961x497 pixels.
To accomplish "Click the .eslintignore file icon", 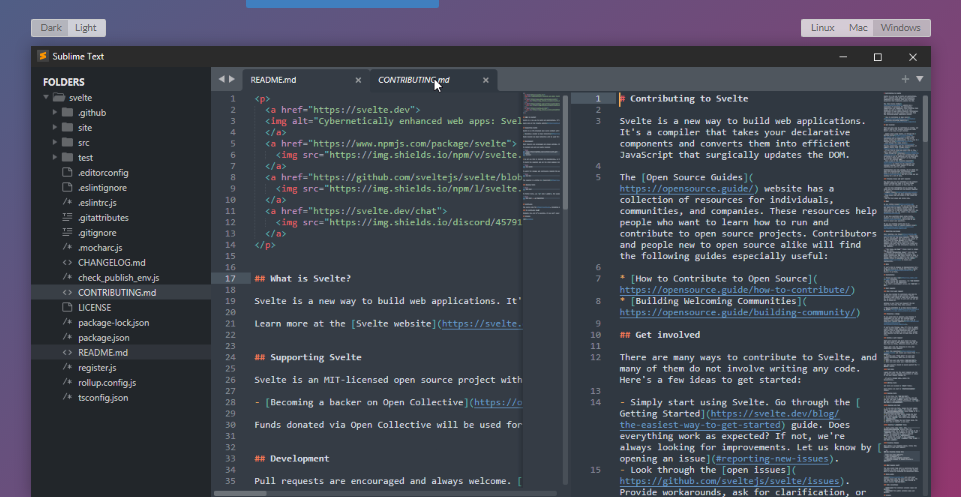I will (x=67, y=188).
